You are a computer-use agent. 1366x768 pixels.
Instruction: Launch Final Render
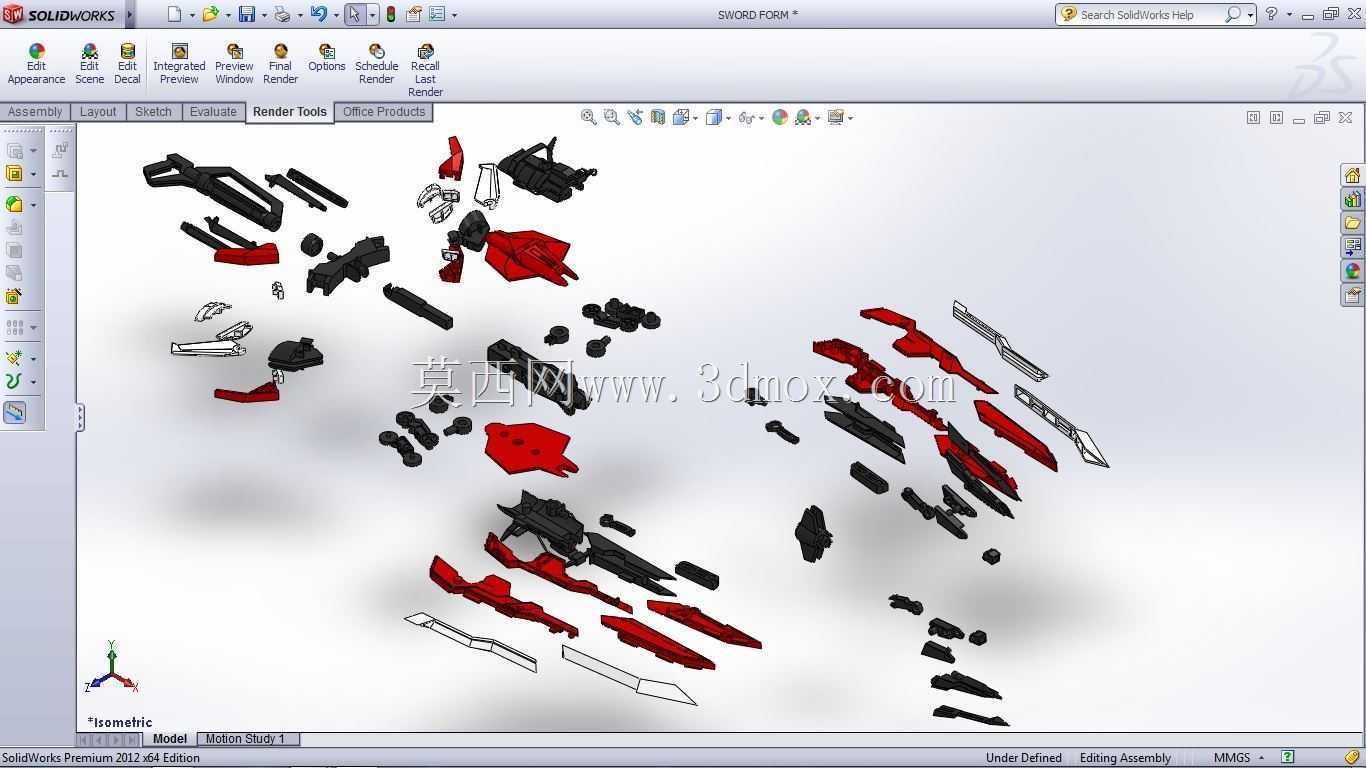(x=280, y=64)
